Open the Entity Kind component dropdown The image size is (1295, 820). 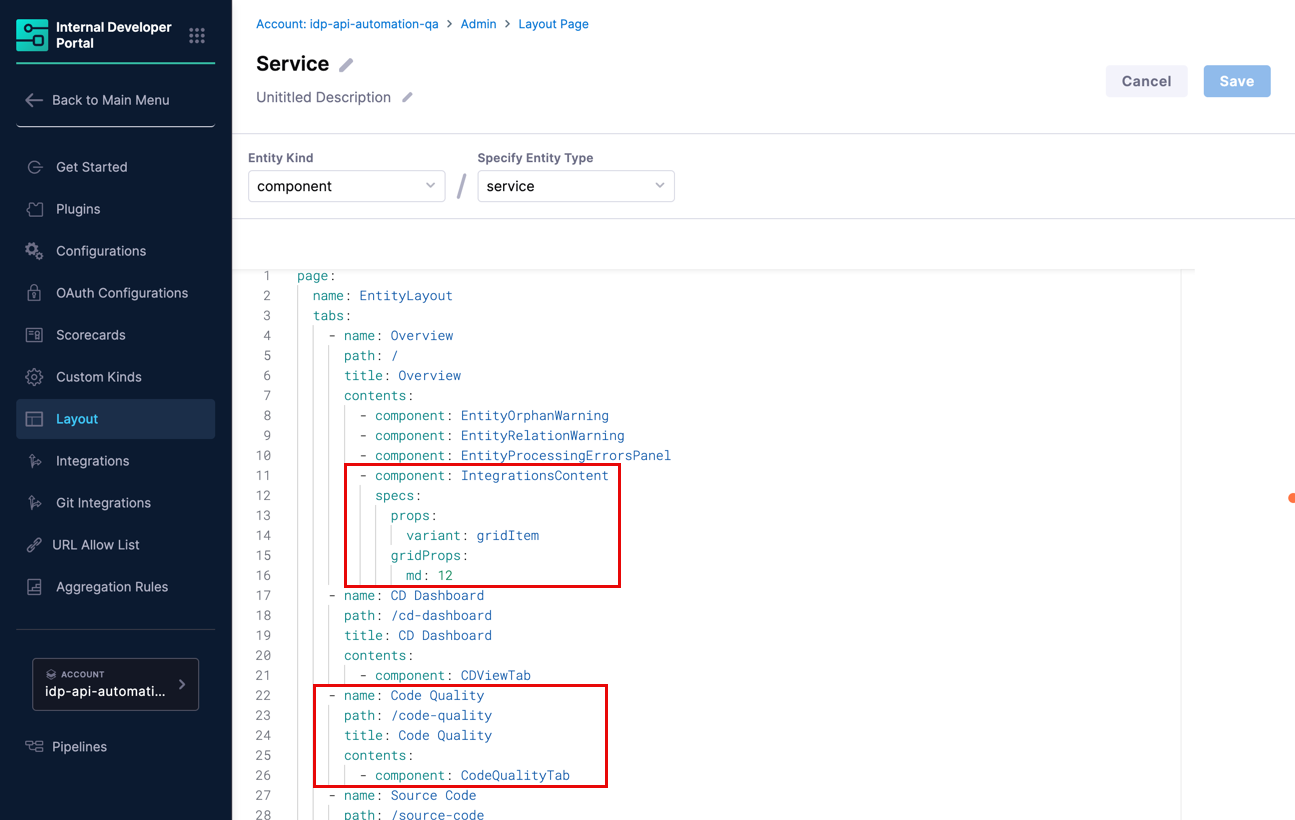(x=346, y=186)
